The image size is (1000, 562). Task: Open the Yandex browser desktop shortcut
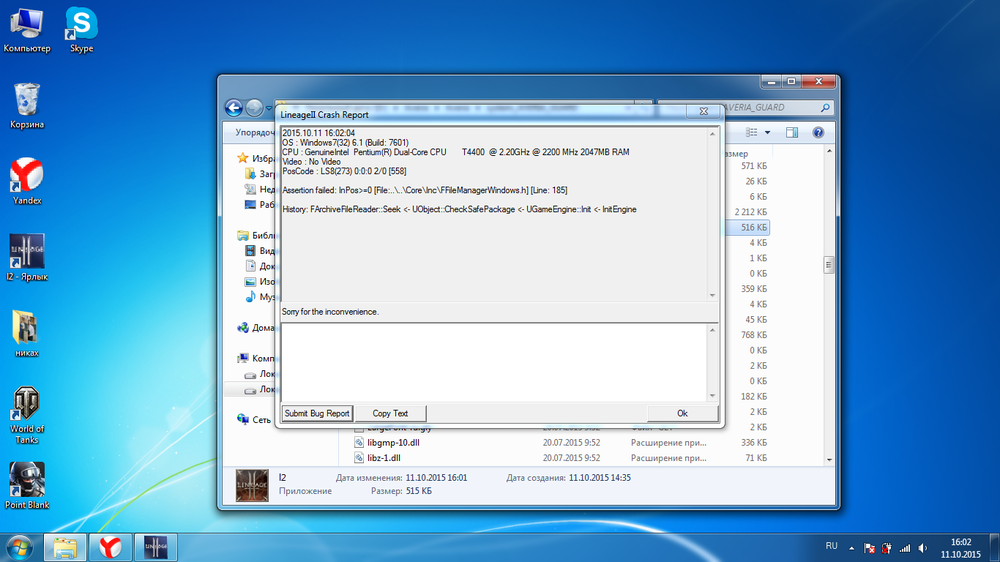(x=27, y=178)
